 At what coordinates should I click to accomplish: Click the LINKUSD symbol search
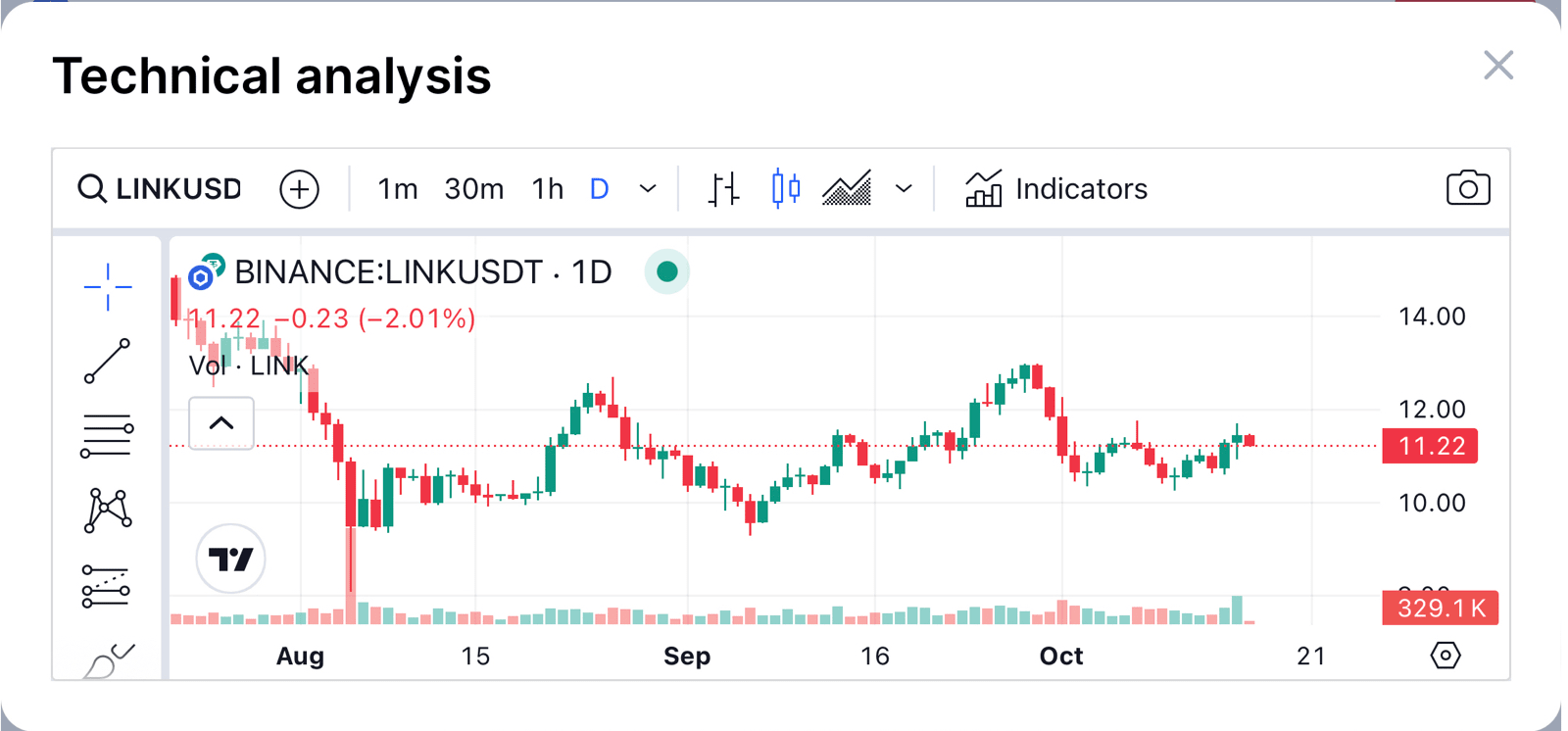click(161, 189)
